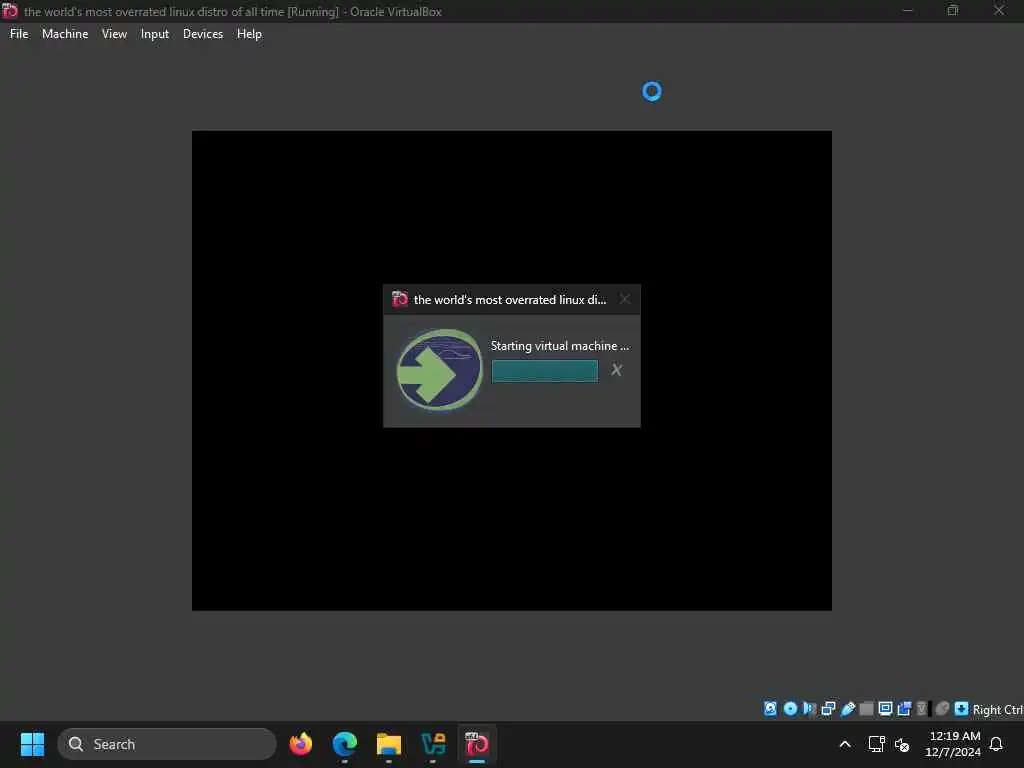This screenshot has height=768, width=1024.
Task: Launch Firefox from the taskbar
Action: [301, 744]
